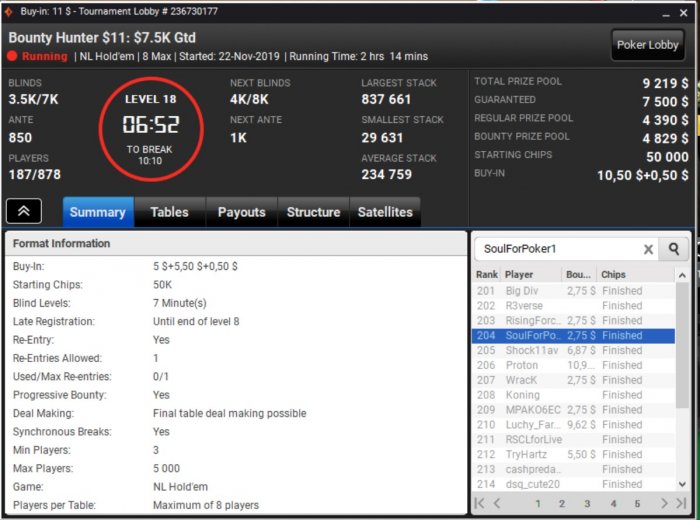Select player row MPAKO6EC
This screenshot has width=700, height=520.
[x=574, y=410]
